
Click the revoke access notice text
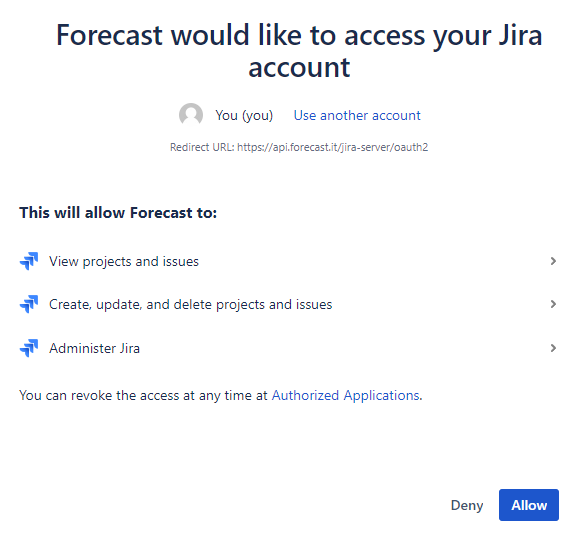(x=220, y=395)
